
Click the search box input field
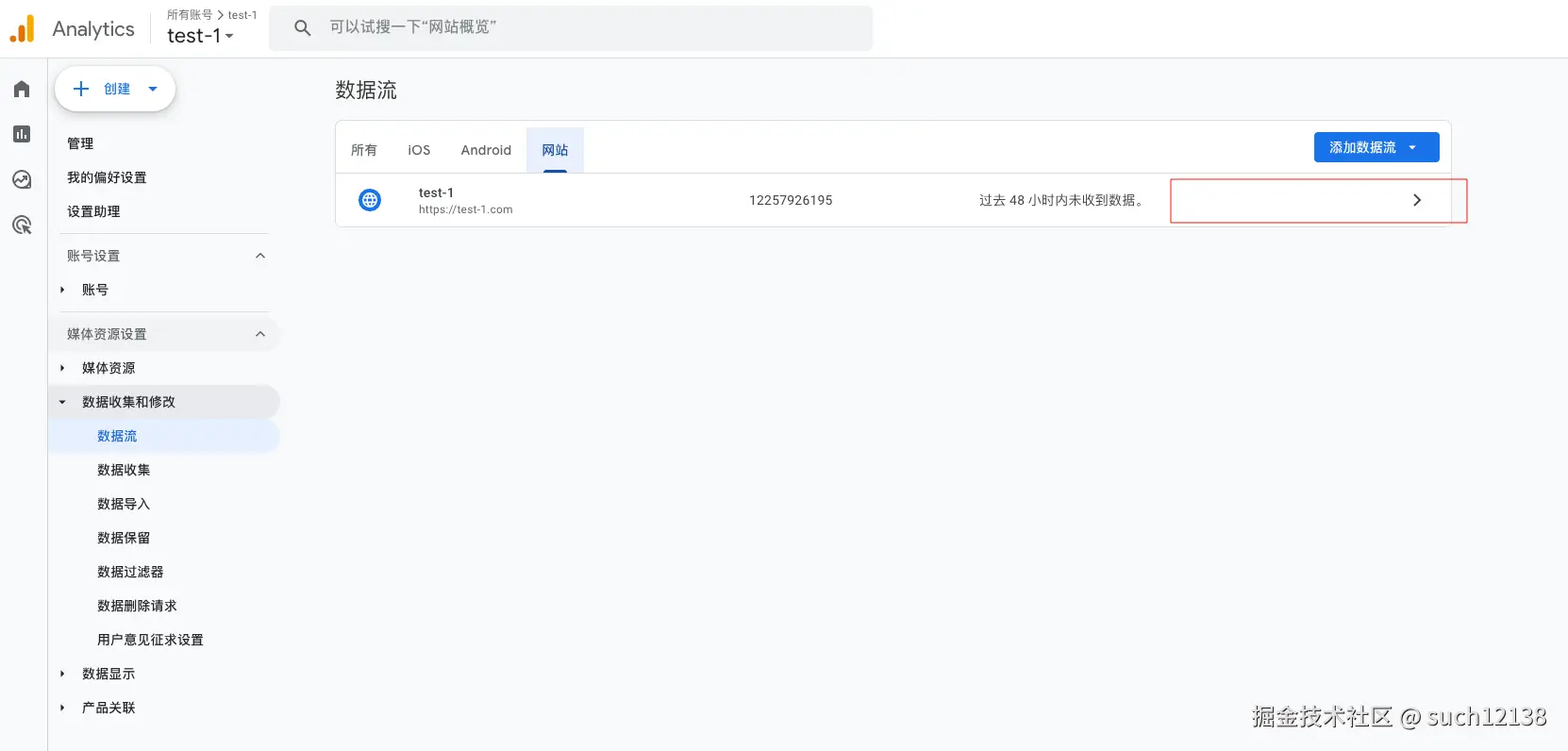pos(571,28)
